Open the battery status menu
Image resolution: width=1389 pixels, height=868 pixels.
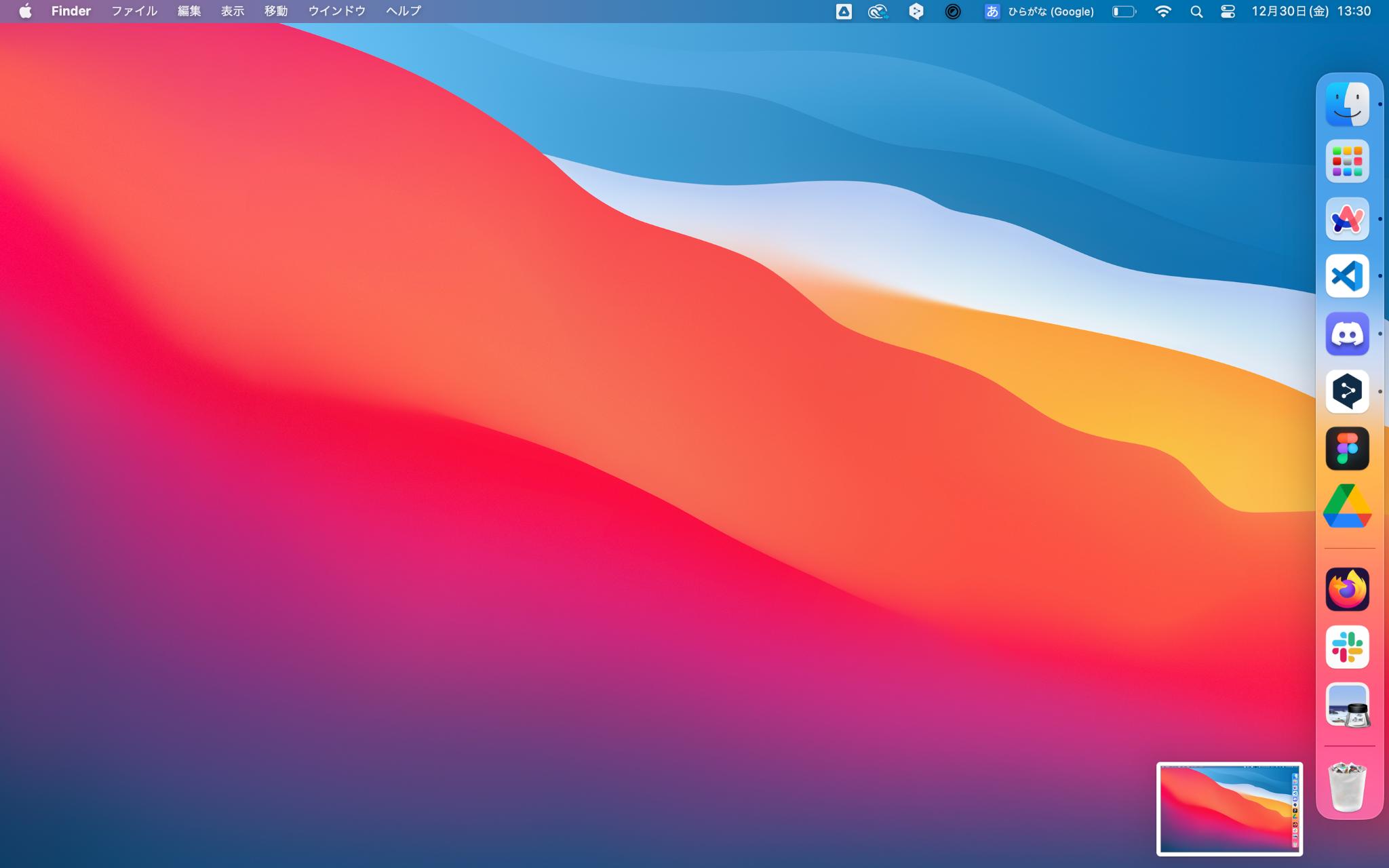click(1124, 12)
